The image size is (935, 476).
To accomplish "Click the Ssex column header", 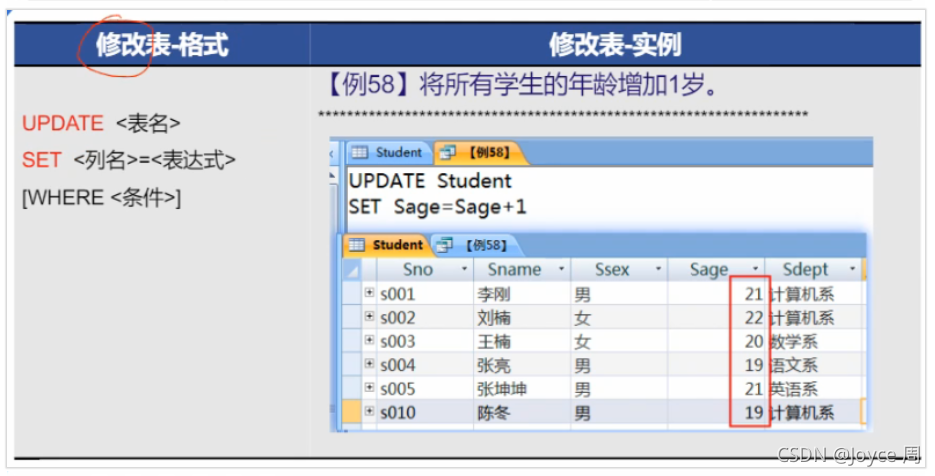I will click(620, 270).
